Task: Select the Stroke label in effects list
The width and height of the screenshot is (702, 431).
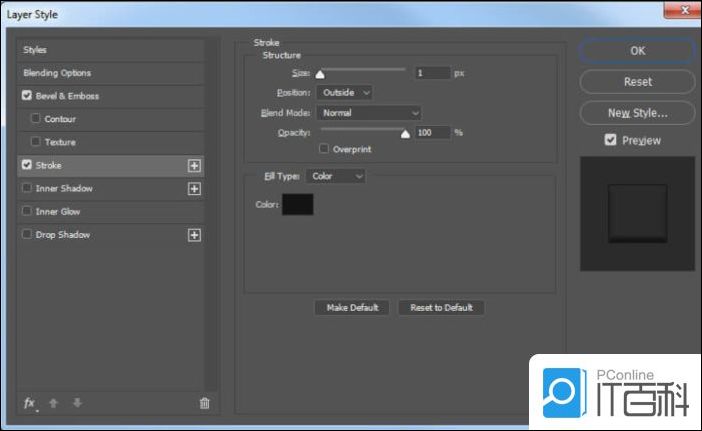Action: pos(48,165)
